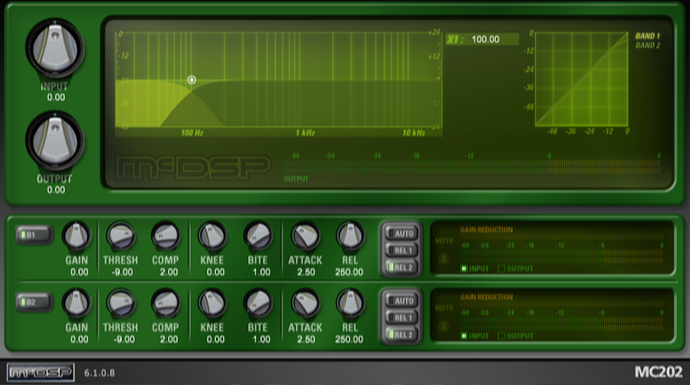Click the MC202 plugin name label
This screenshot has height=385, width=690.
click(x=658, y=372)
